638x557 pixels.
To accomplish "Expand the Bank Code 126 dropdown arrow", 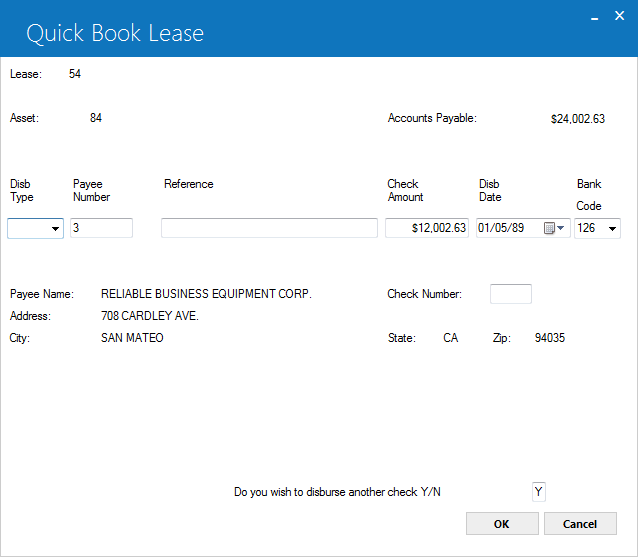I will pyautogui.click(x=612, y=229).
